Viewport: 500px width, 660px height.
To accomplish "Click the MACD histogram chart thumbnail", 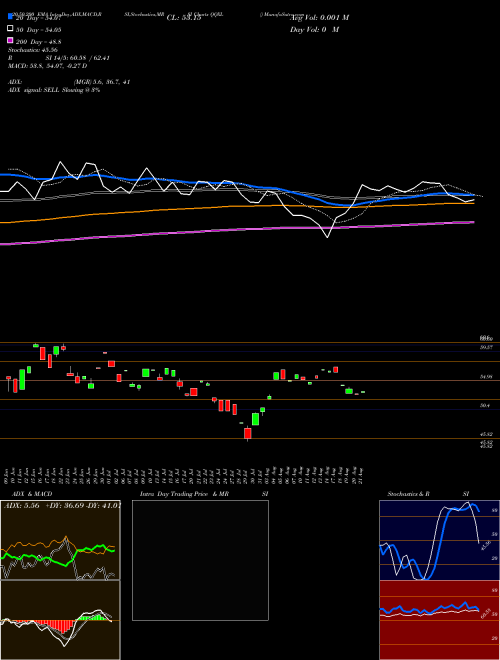I will click(x=60, y=620).
